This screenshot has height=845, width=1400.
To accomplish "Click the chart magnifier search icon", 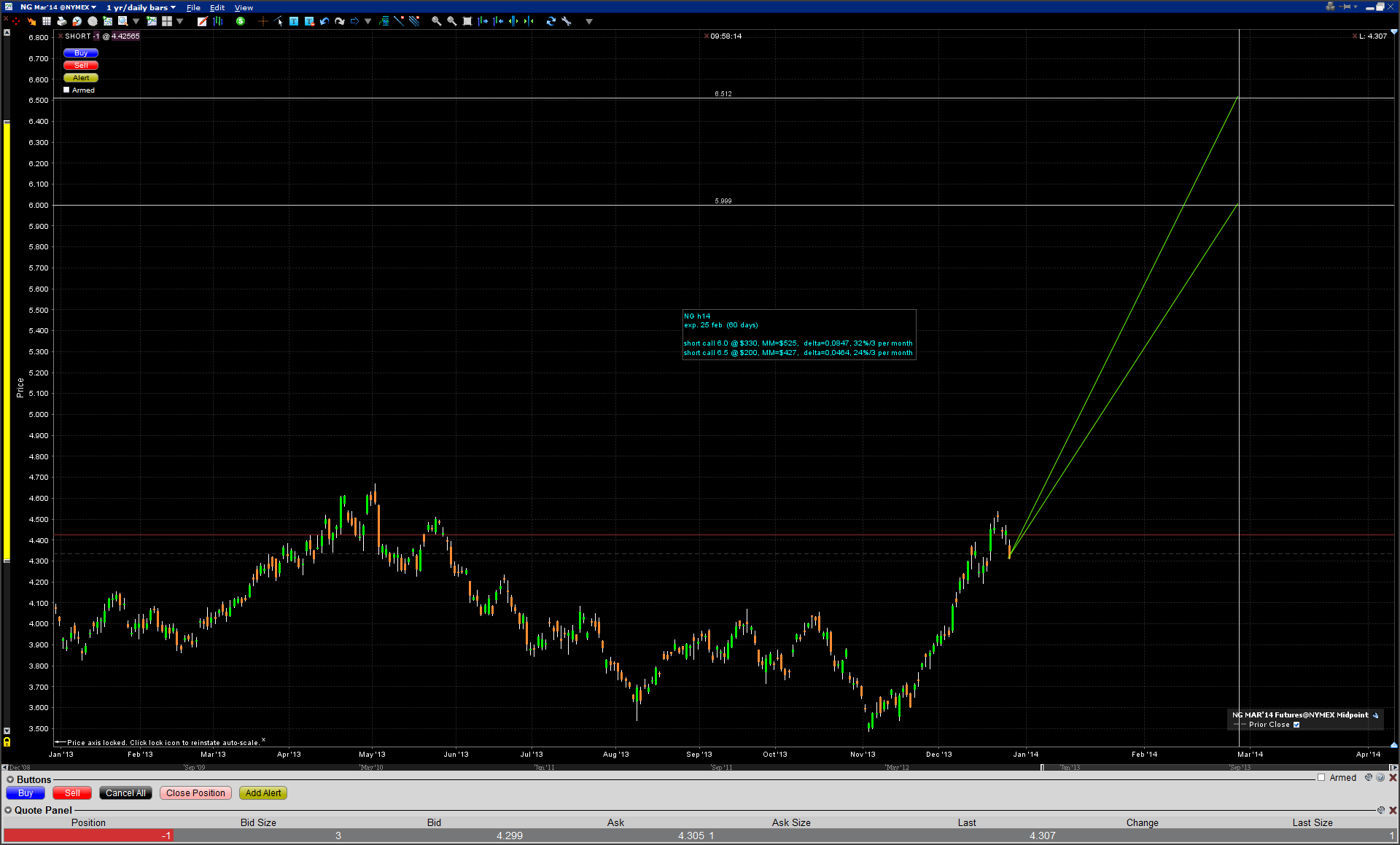I will (x=123, y=21).
